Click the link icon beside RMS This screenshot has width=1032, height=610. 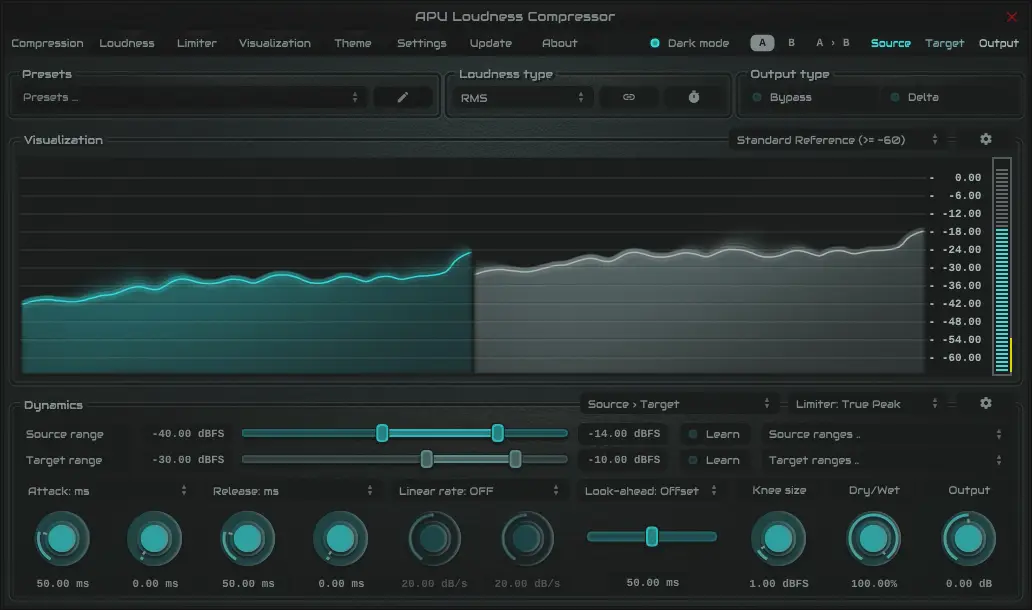[x=629, y=97]
